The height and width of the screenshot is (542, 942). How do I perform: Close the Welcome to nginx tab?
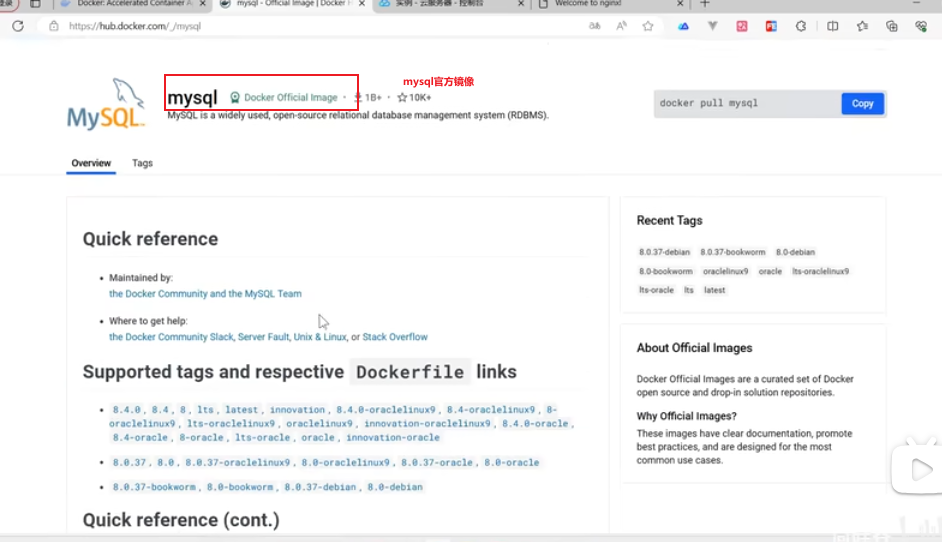680,4
